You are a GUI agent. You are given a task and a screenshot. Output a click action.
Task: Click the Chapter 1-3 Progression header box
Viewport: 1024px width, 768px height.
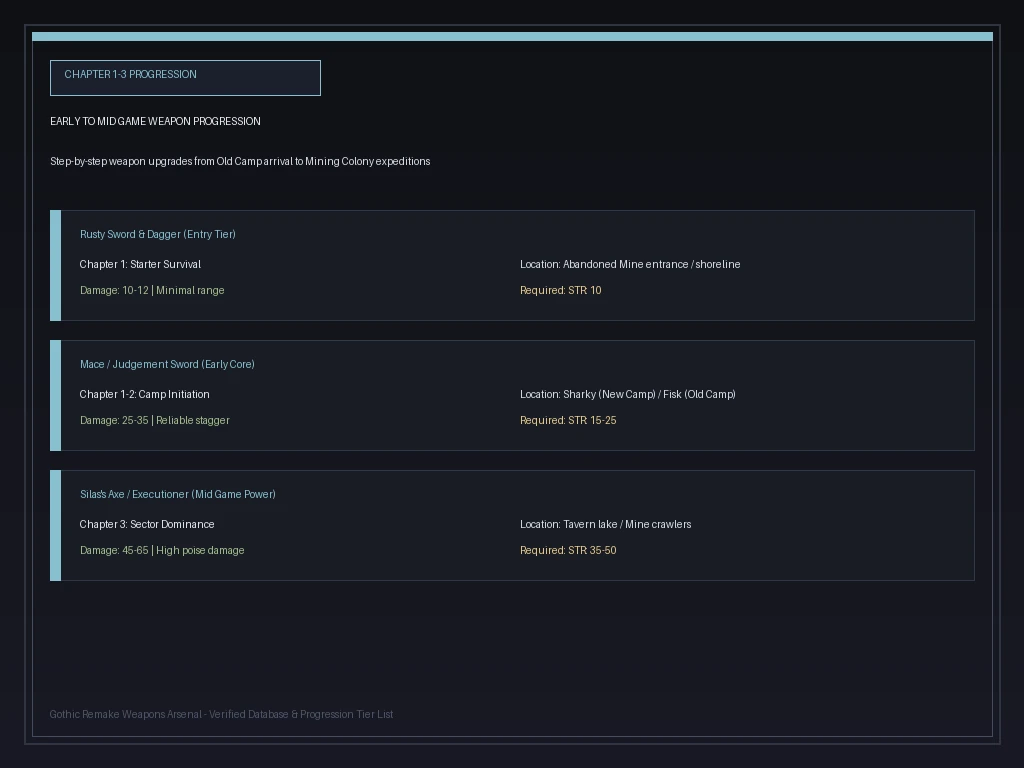coord(185,78)
